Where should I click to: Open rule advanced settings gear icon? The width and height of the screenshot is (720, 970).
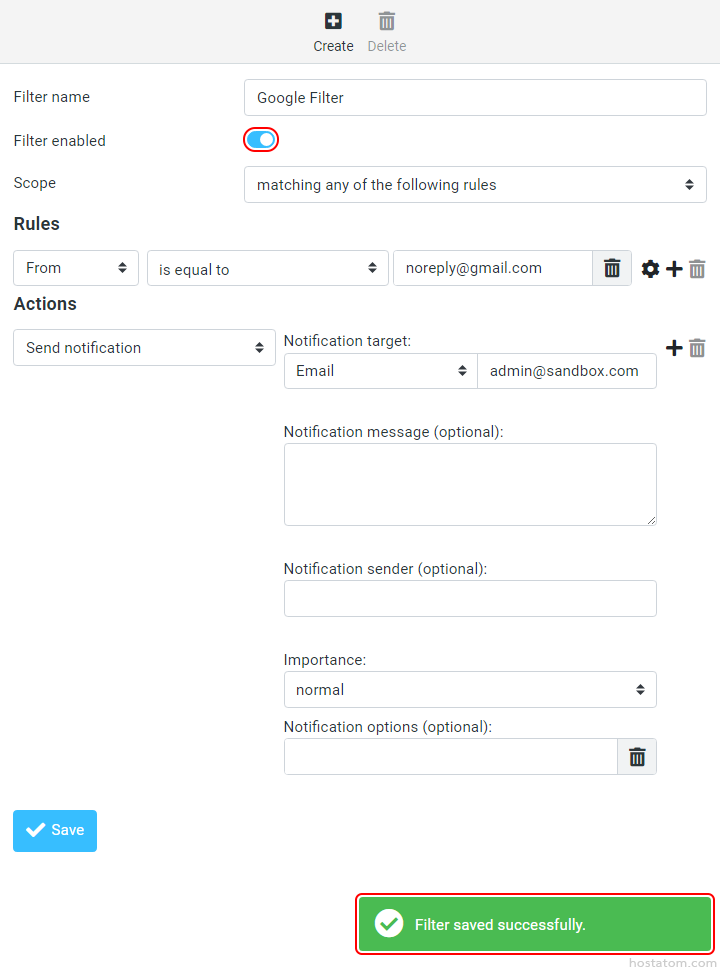[650, 269]
